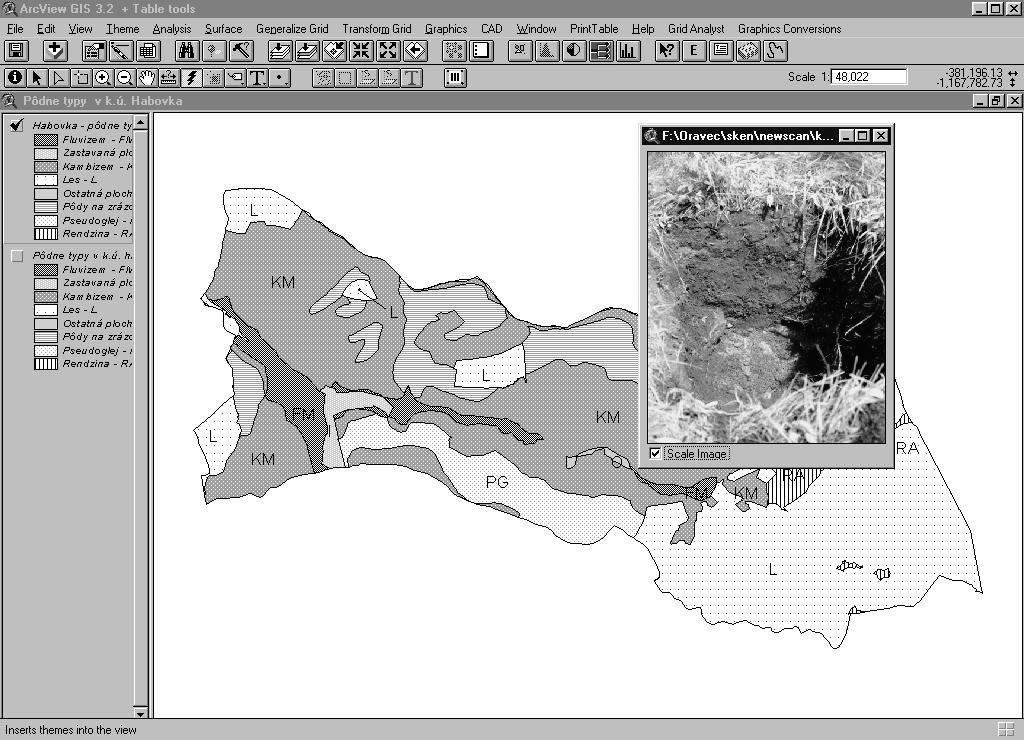Click the histogram chart toolbar icon
The width and height of the screenshot is (1024, 740).
547,50
